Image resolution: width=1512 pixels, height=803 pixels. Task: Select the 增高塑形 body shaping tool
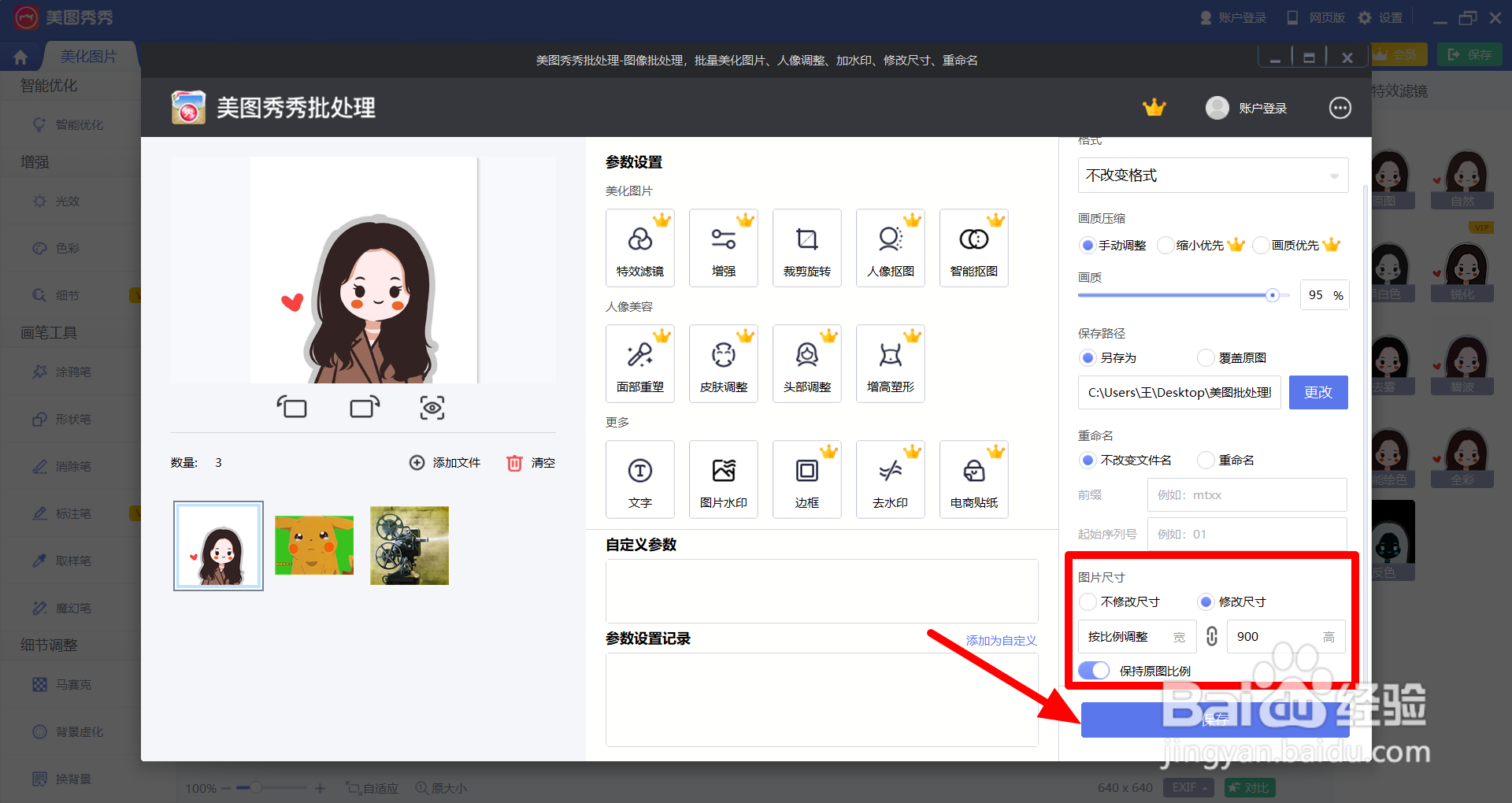890,364
